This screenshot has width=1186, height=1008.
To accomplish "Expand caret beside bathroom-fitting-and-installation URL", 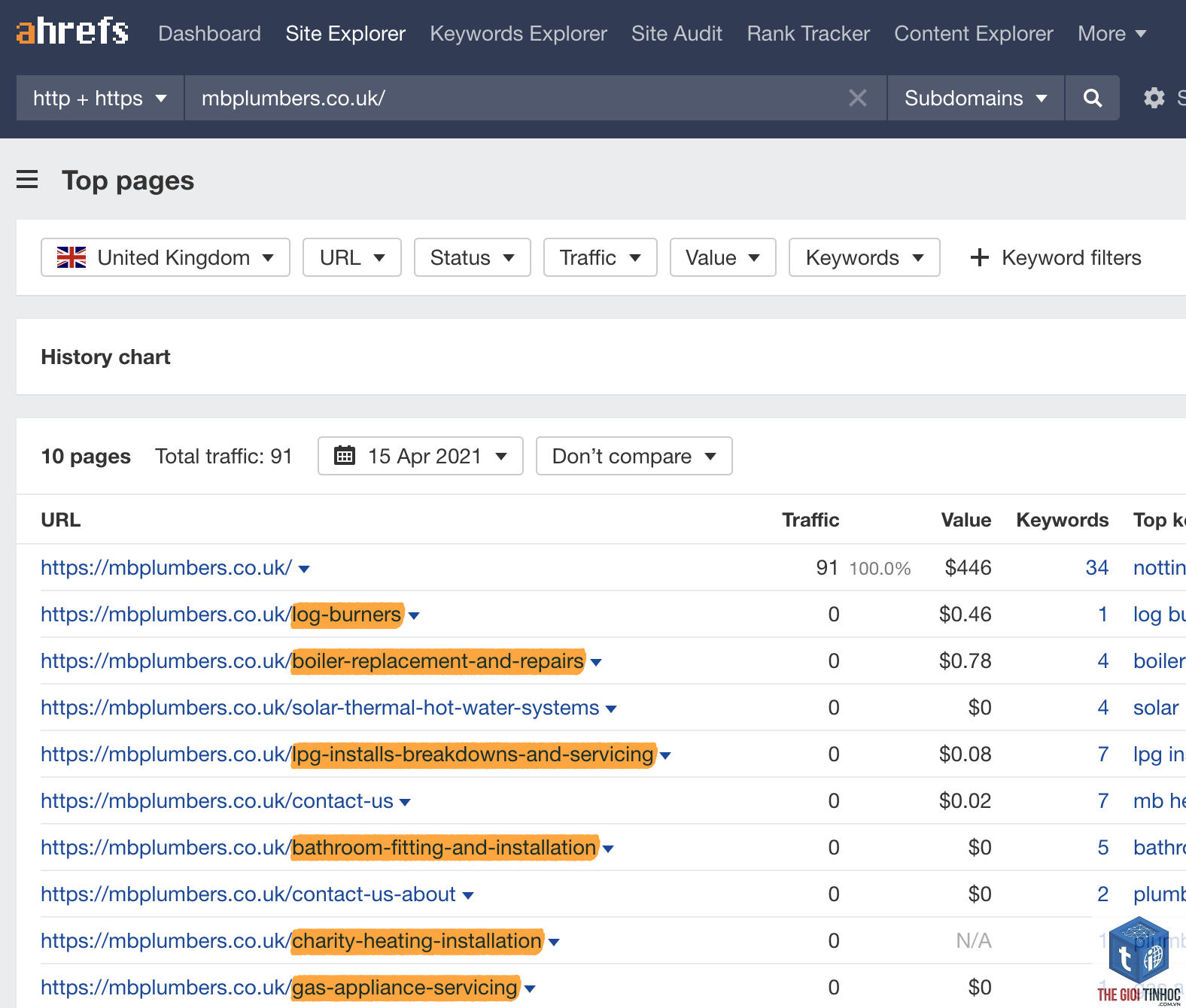I will (608, 849).
